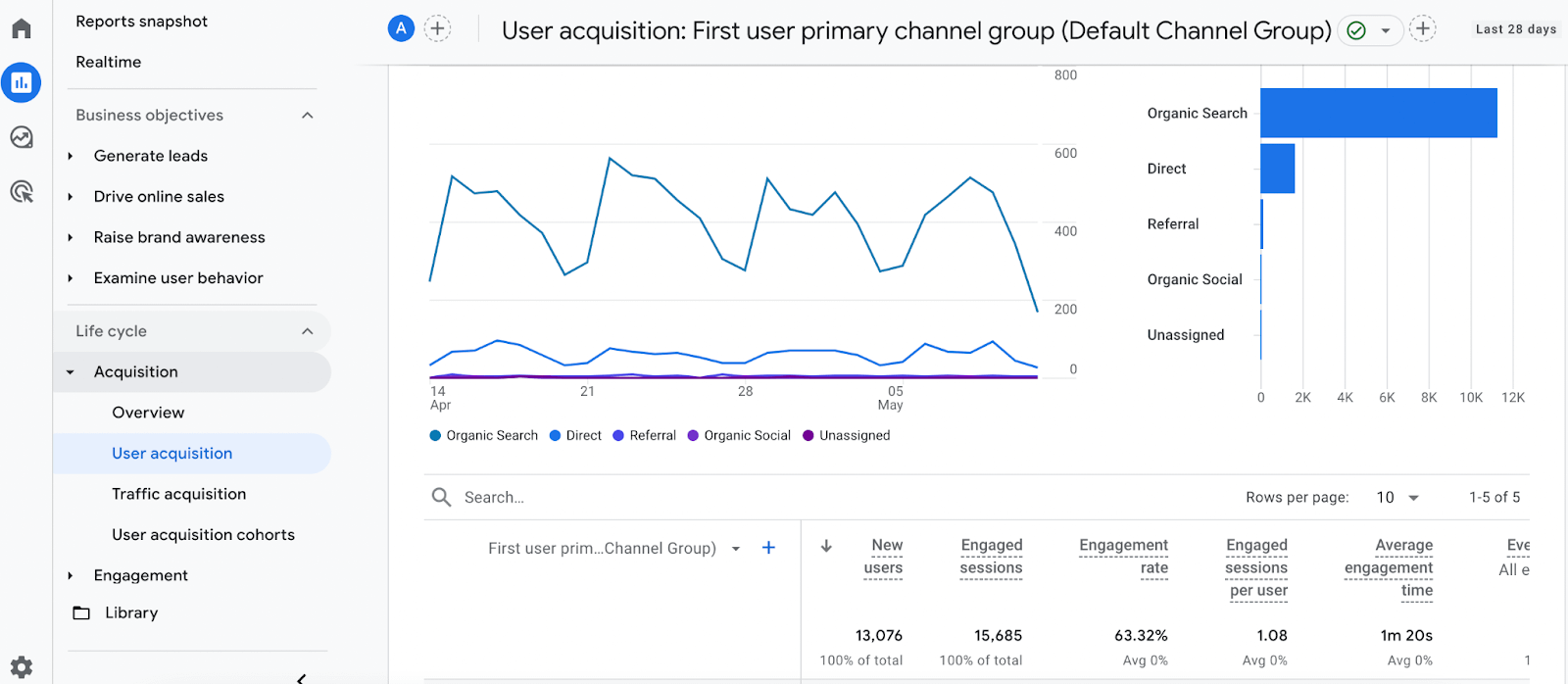The image size is (1568, 684).
Task: Click the Home icon in left rail
Action: tap(22, 28)
